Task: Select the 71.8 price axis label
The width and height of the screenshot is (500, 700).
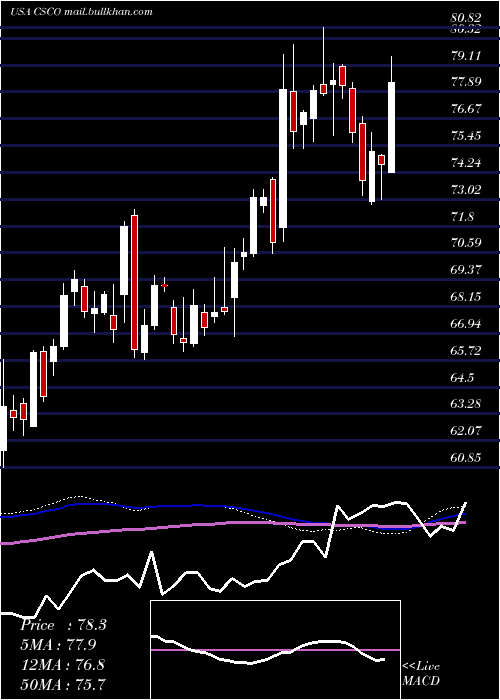Action: 462,217
